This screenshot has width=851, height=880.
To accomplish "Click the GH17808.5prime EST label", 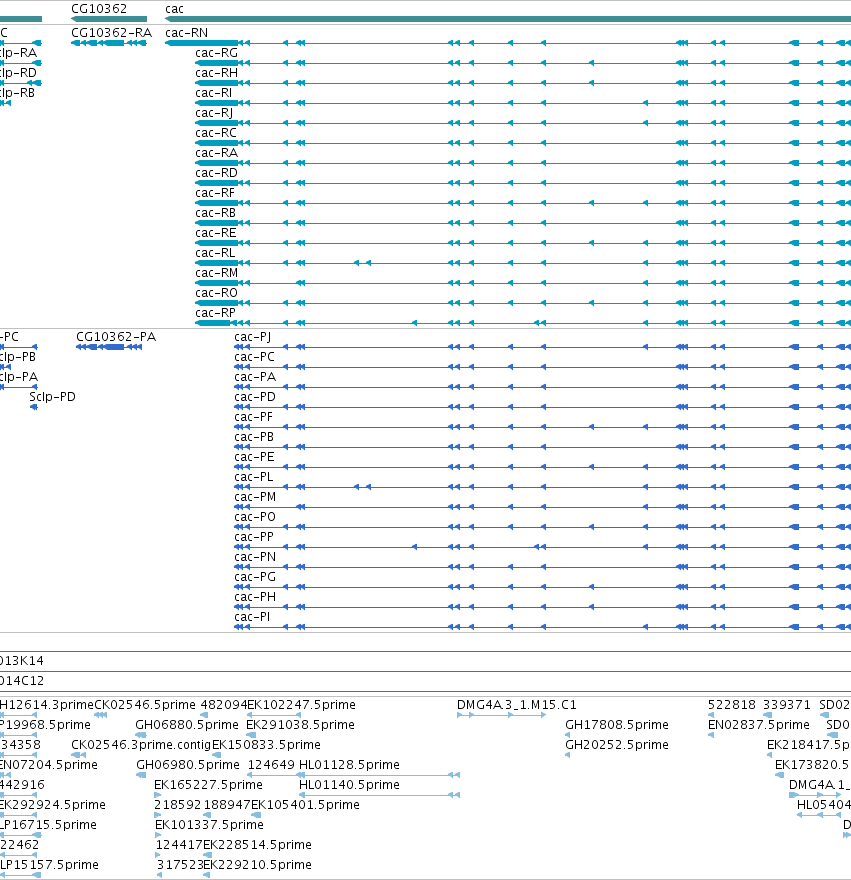I will [x=617, y=725].
